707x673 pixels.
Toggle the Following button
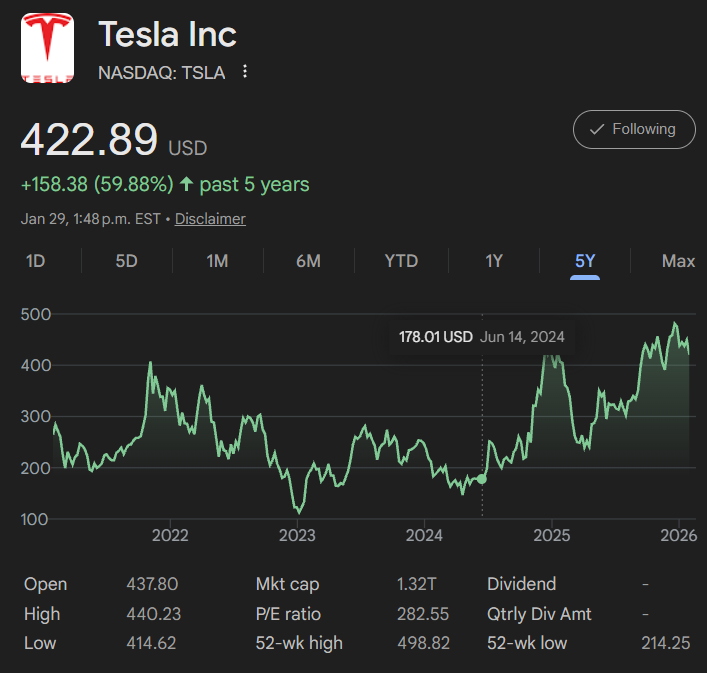pyautogui.click(x=634, y=129)
